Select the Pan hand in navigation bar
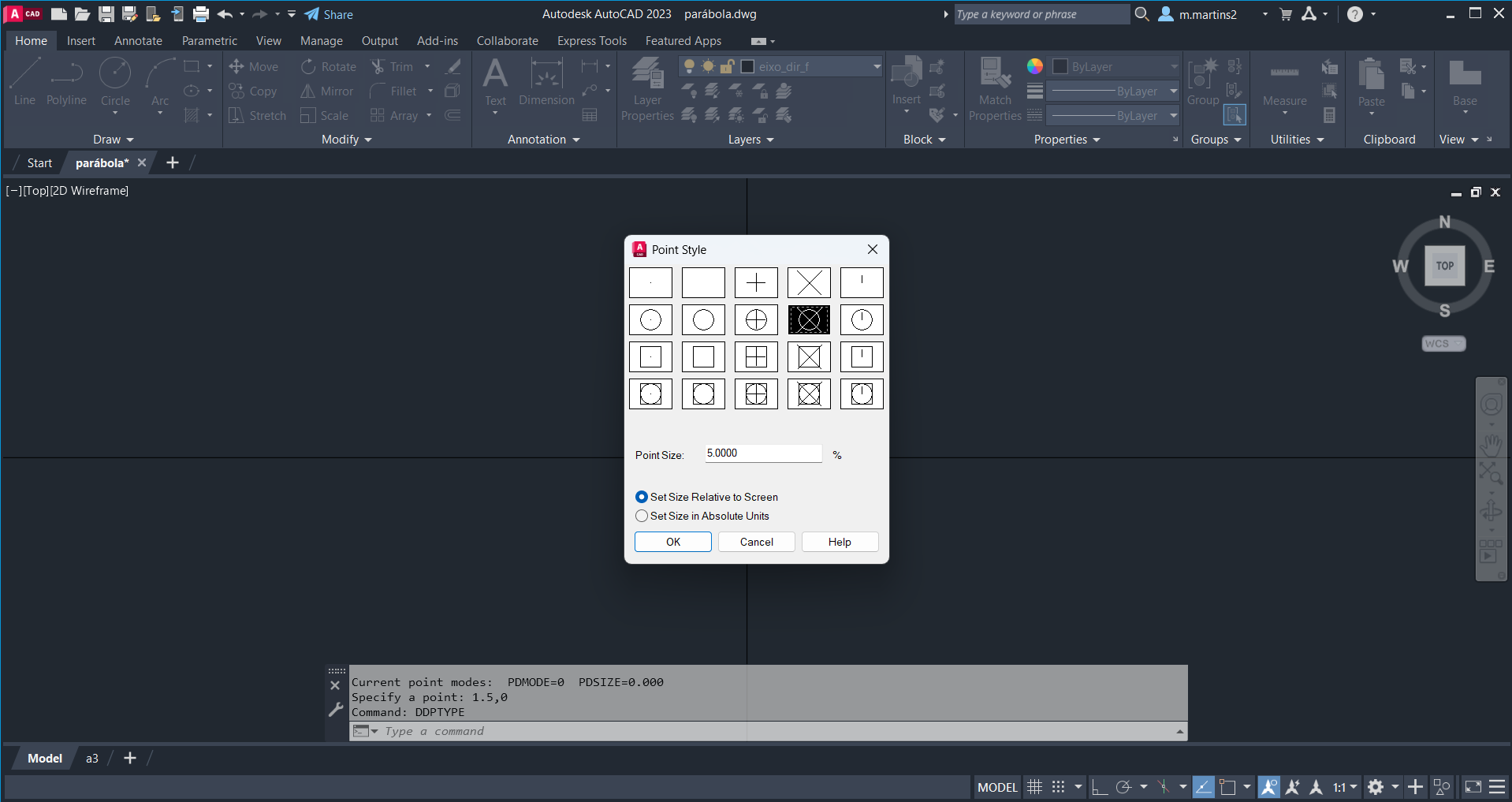This screenshot has height=802, width=1512. tap(1491, 446)
